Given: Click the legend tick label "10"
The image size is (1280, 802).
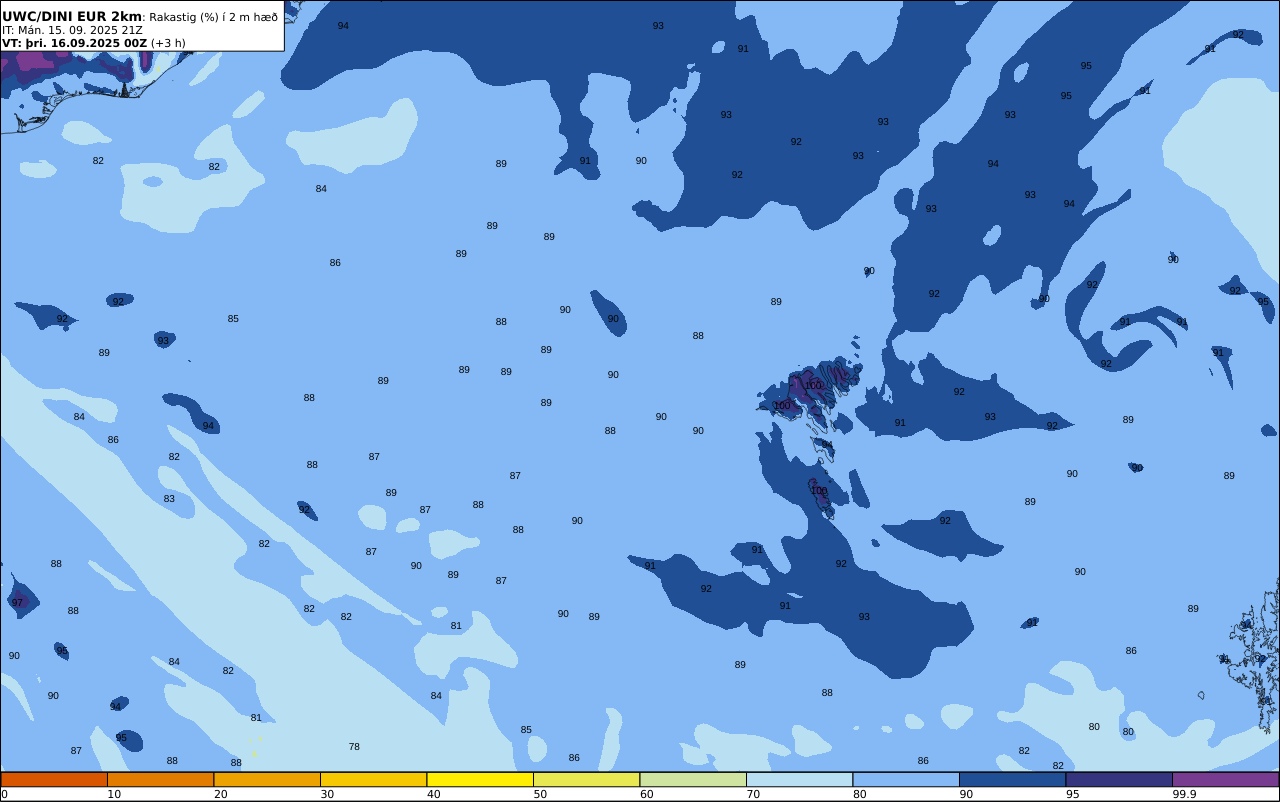Looking at the screenshot, I should 114,794.
